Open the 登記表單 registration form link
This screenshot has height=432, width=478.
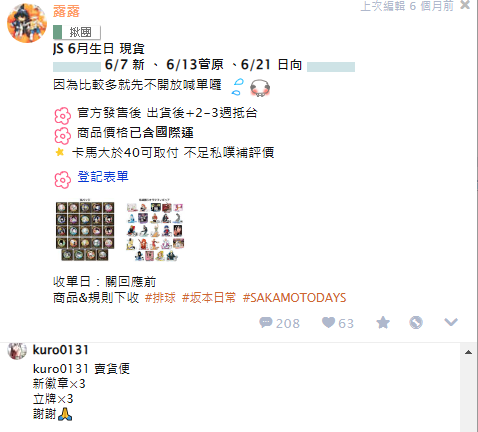click(x=103, y=177)
